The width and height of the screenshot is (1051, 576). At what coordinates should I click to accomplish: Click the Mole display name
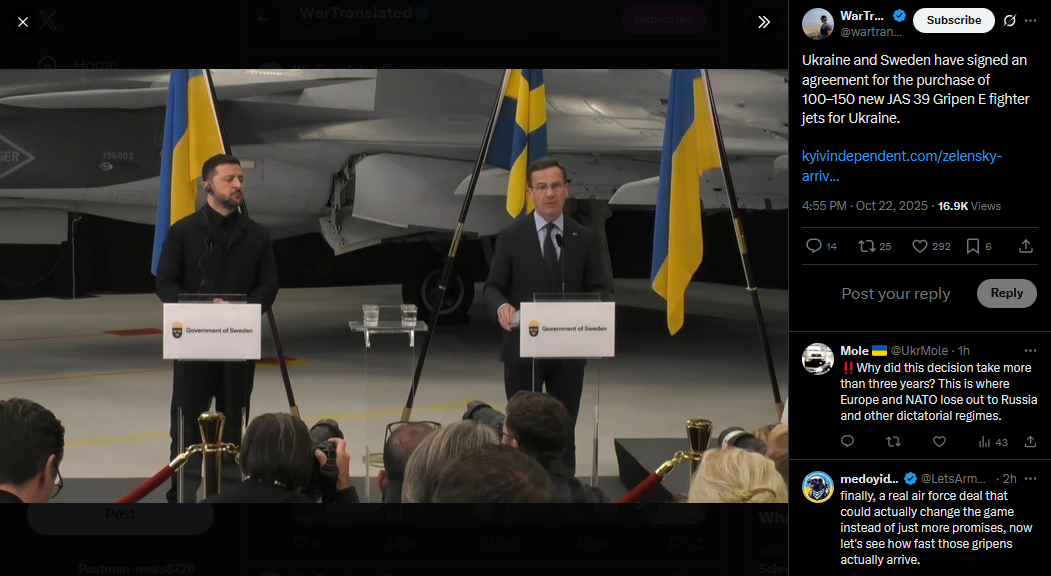click(x=854, y=351)
